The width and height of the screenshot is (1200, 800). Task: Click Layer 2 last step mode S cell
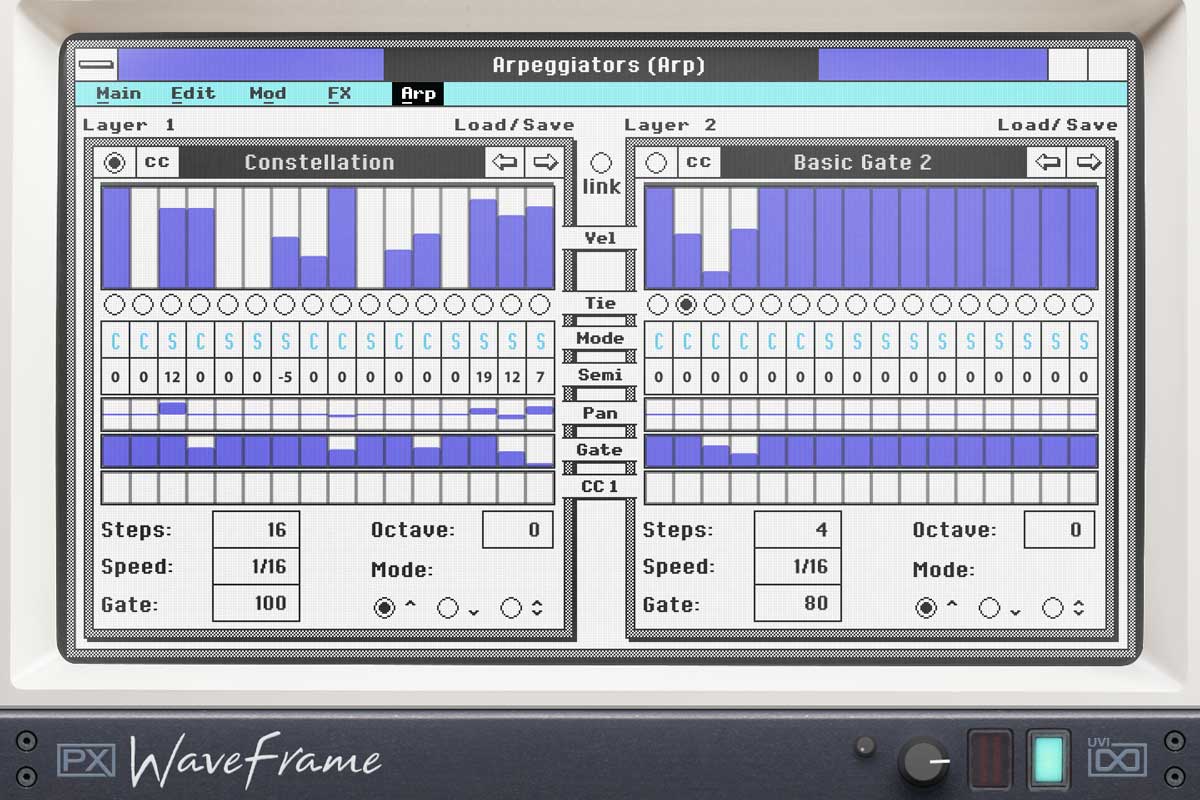click(1084, 342)
